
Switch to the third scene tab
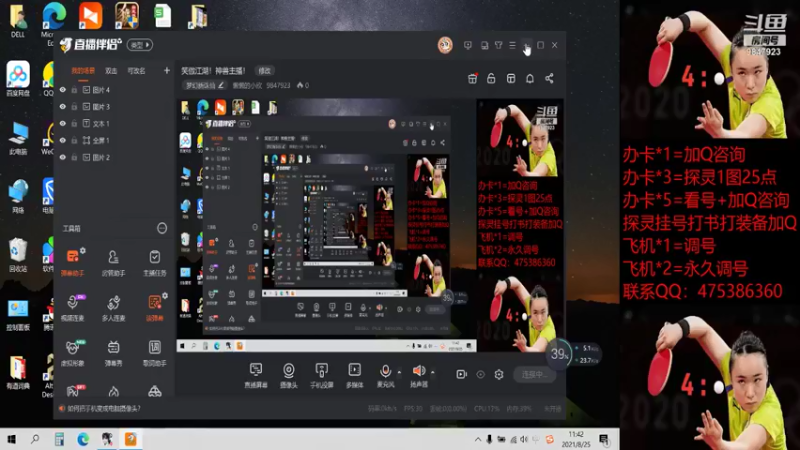[x=136, y=71]
